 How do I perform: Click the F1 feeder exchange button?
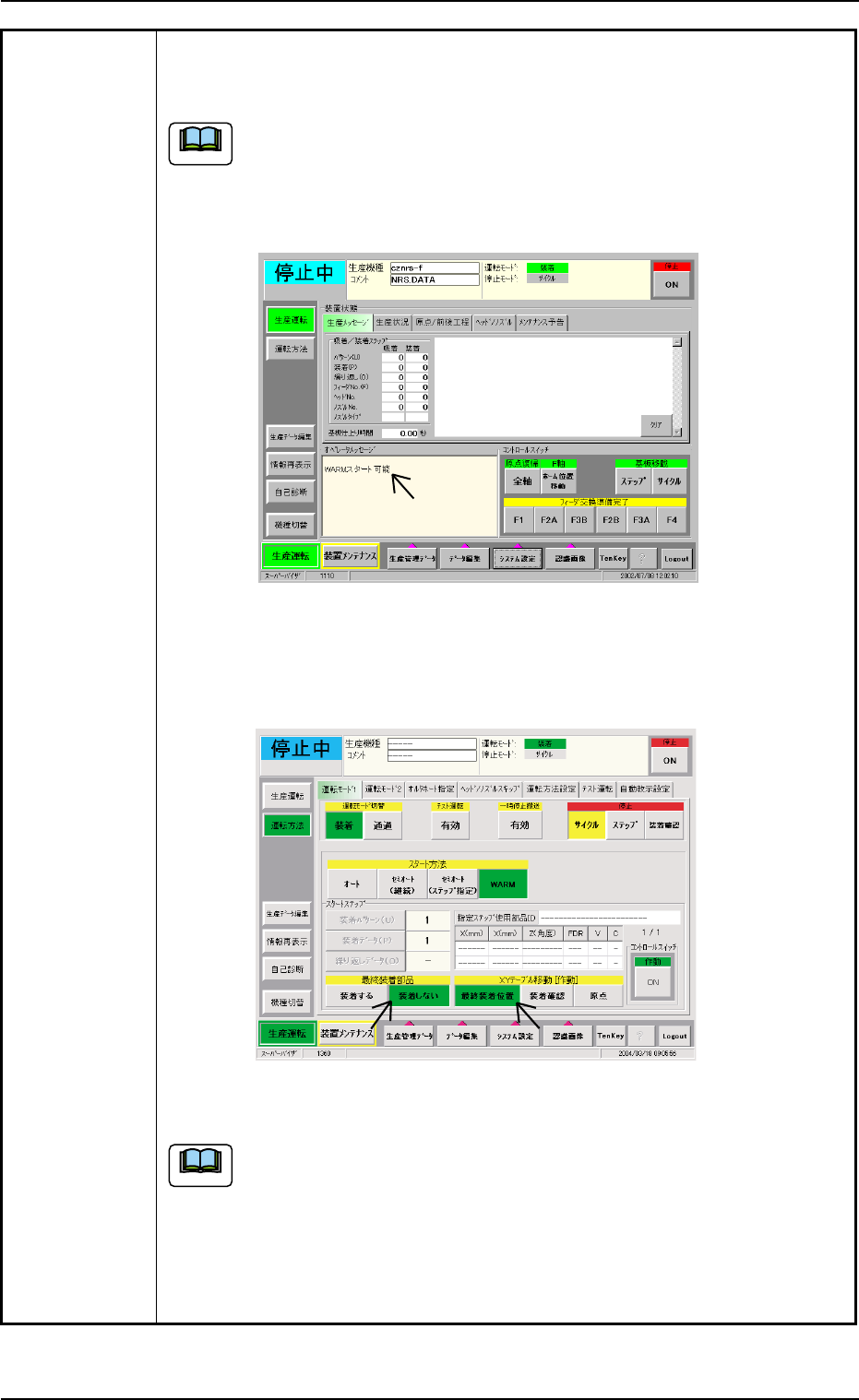click(x=519, y=520)
